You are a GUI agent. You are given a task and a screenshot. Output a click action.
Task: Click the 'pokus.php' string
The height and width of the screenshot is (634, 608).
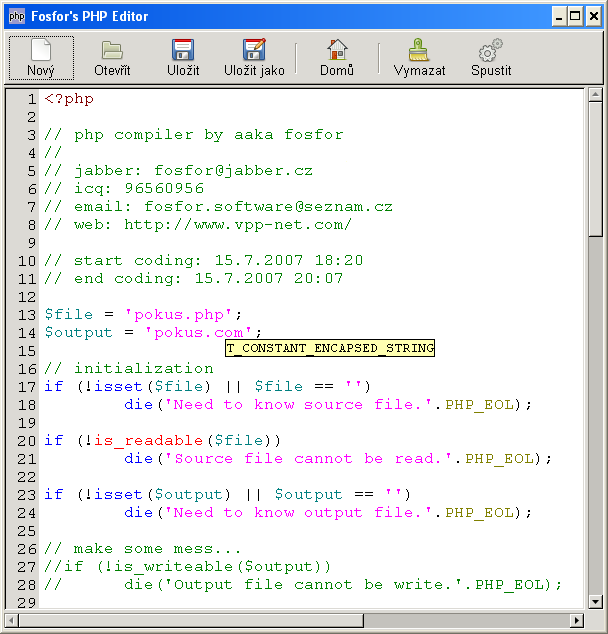click(x=178, y=315)
